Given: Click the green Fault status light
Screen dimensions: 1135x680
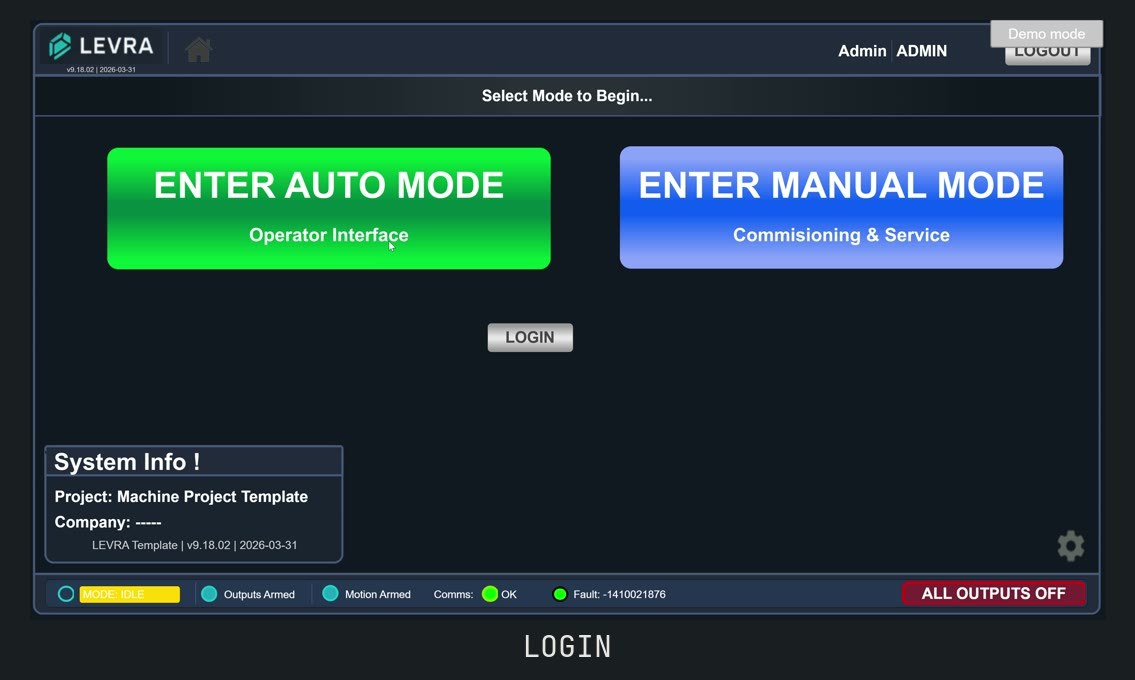Looking at the screenshot, I should coord(560,594).
